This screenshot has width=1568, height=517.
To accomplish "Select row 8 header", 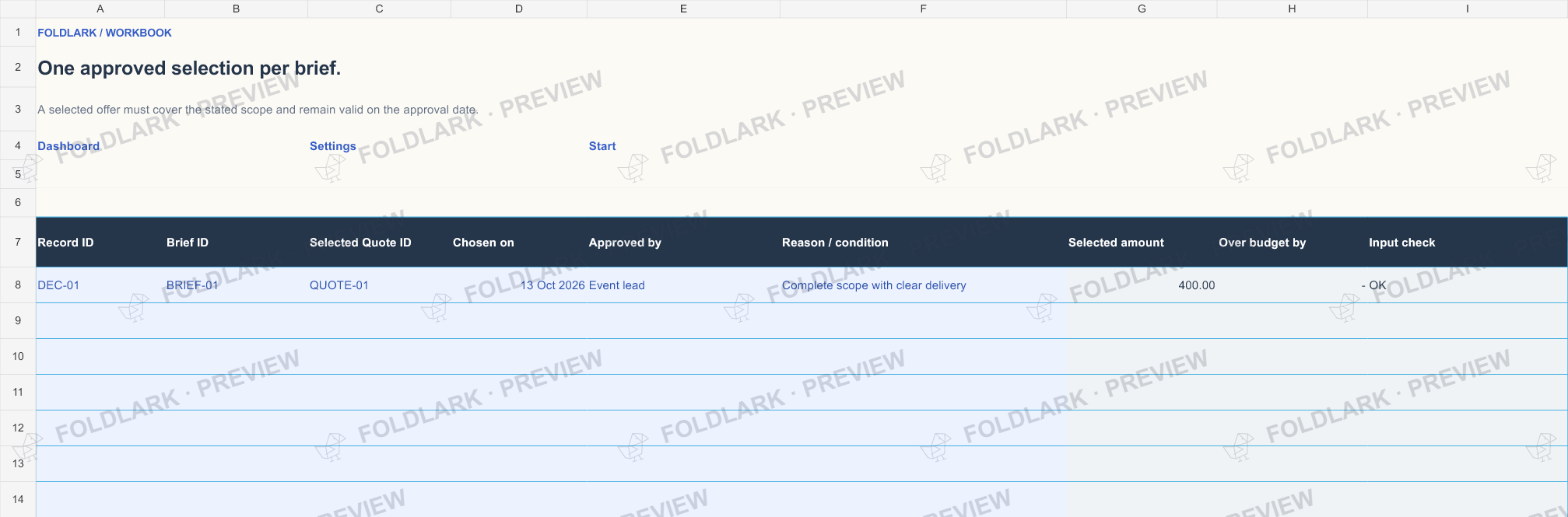I will (x=18, y=285).
